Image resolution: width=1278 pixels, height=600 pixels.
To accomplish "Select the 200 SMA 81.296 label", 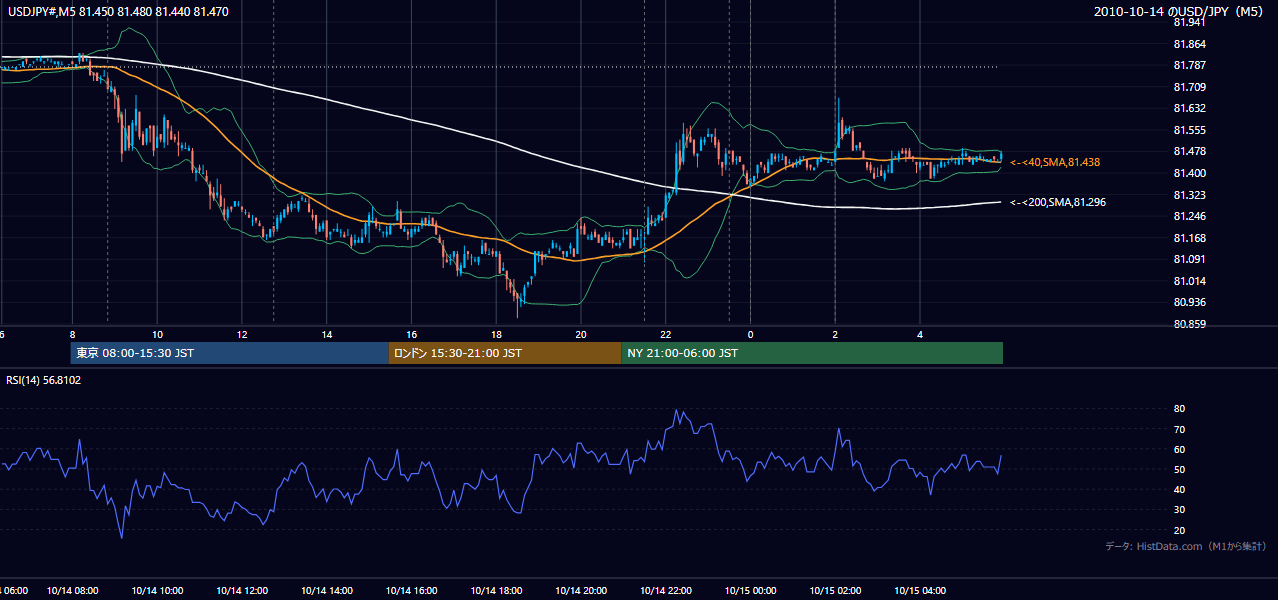I will [x=1058, y=202].
